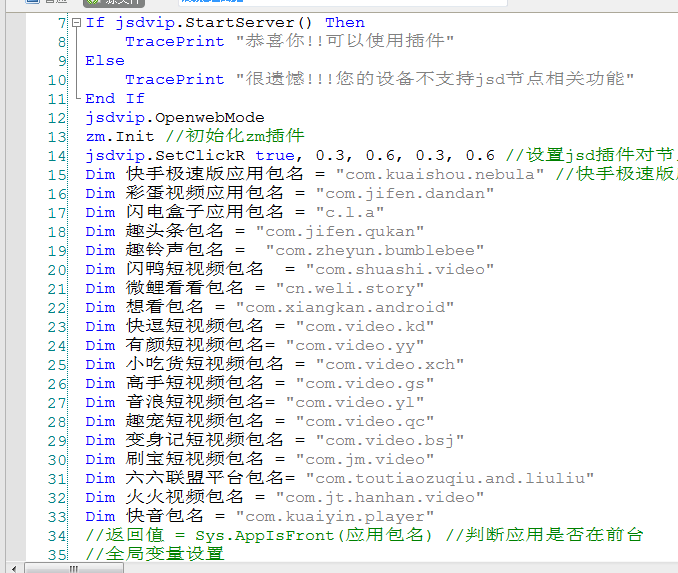Screen dimensions: 678x573
Task: Click the string "恭喜你!!可以使用插件"
Action: point(345,41)
